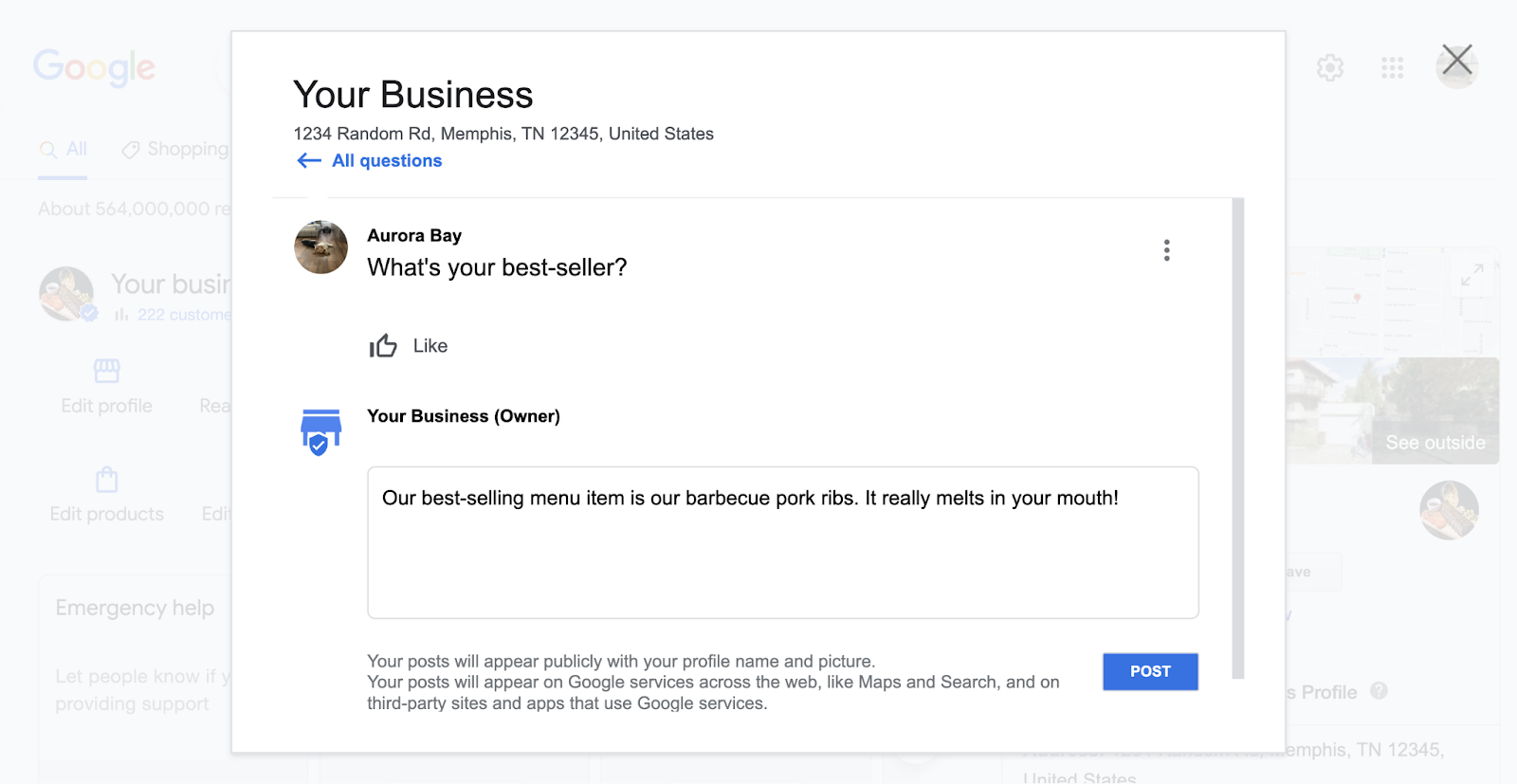The image size is (1517, 784).
Task: Click the Like label under the question
Action: coord(430,346)
